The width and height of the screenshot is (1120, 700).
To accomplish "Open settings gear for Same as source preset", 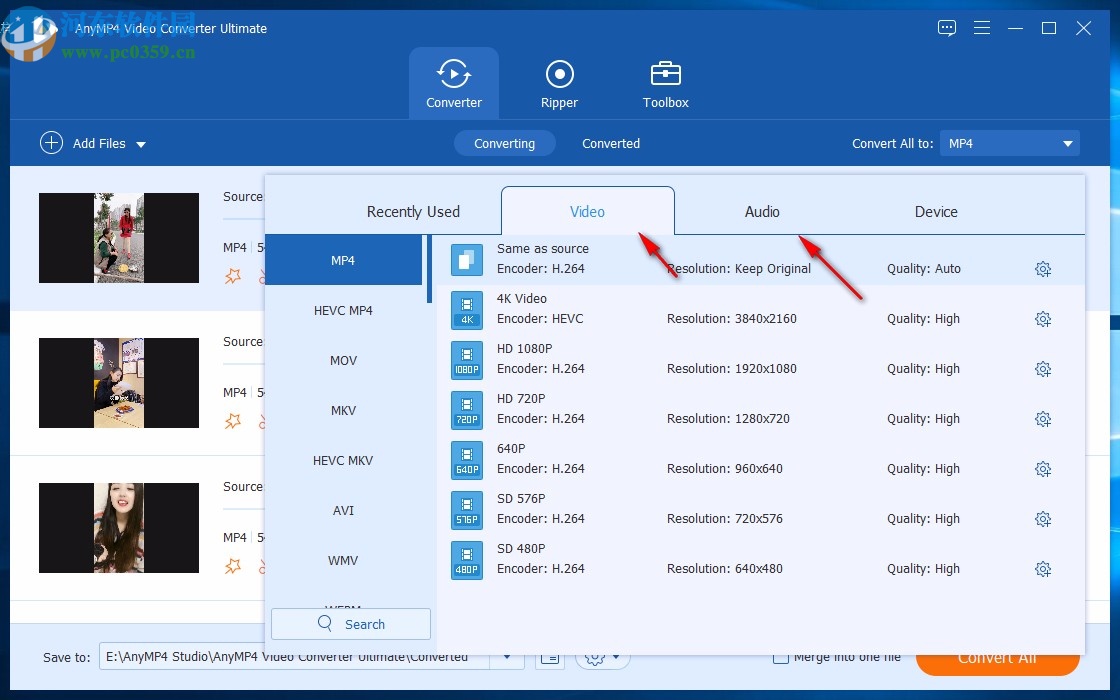I will click(1043, 268).
